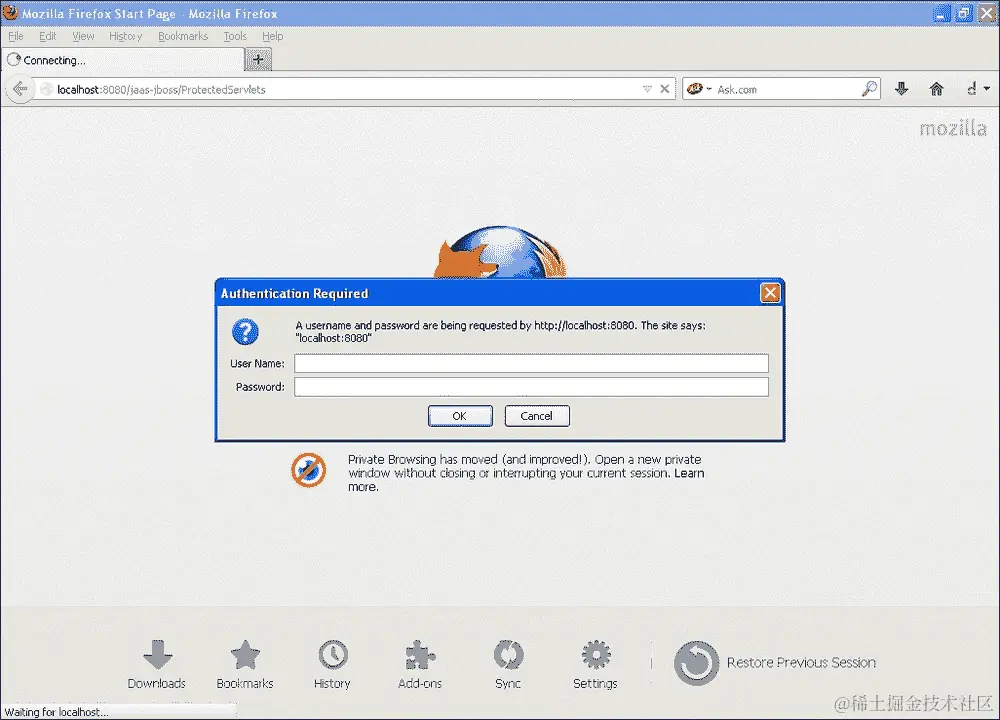1000x720 pixels.
Task: Close the Authentication Required dialog
Action: tap(770, 293)
